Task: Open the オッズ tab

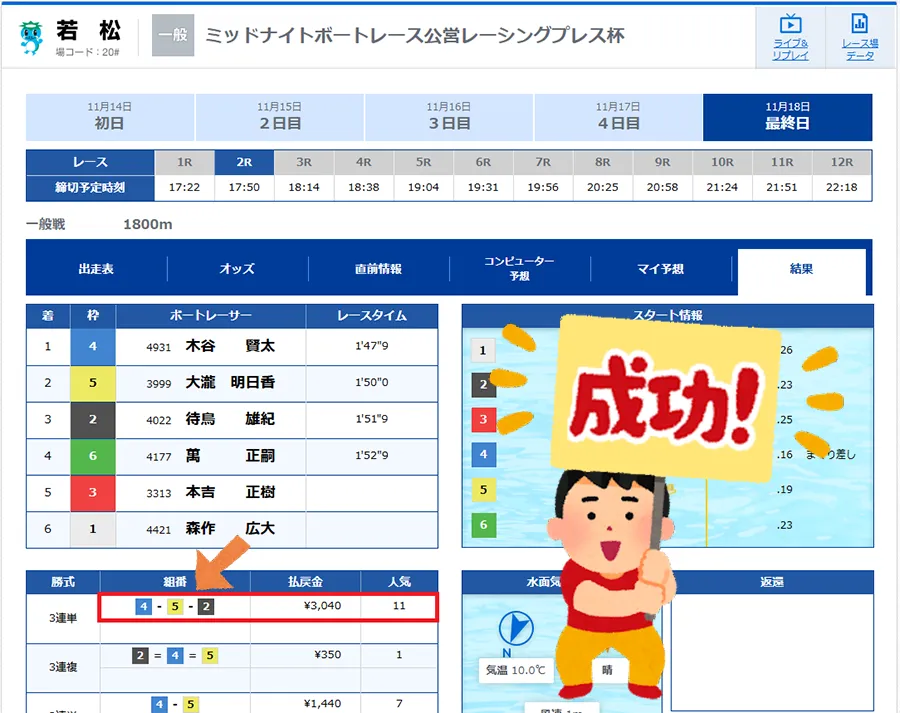Action: (x=237, y=269)
